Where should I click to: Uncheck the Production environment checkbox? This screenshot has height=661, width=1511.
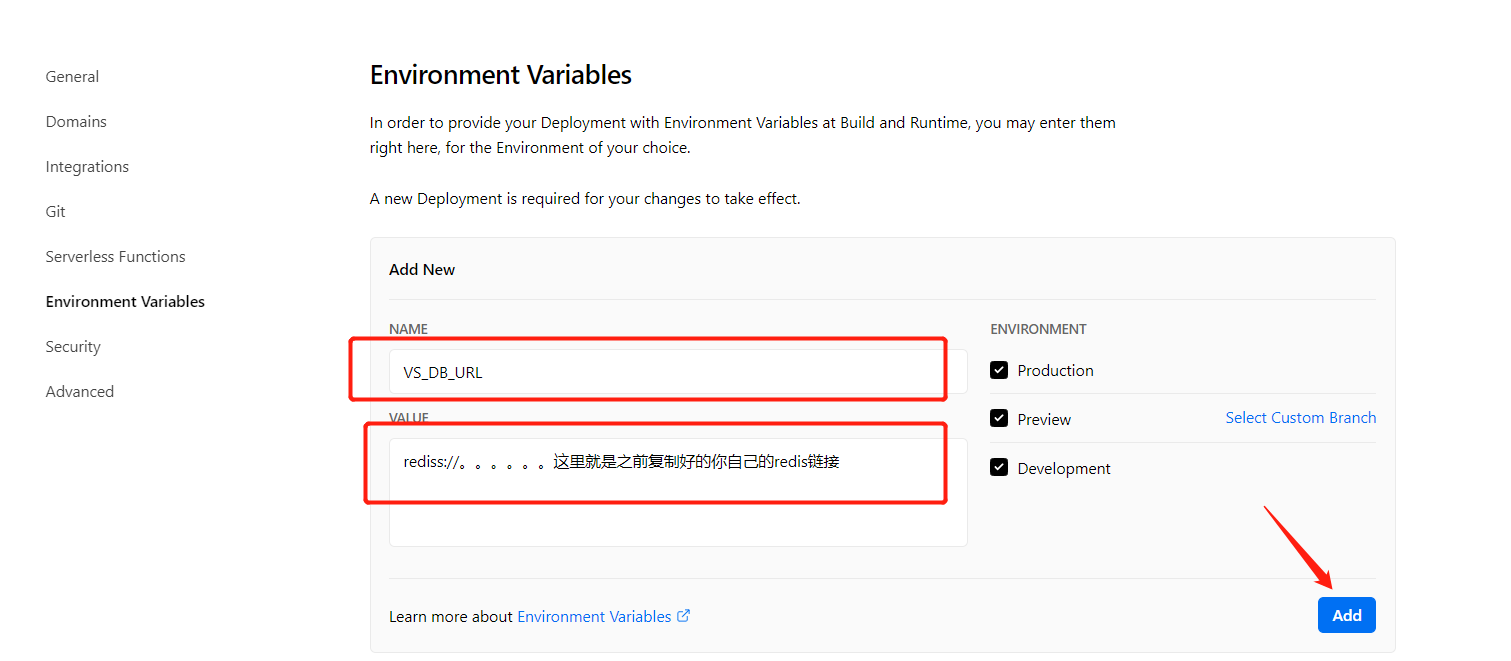999,370
